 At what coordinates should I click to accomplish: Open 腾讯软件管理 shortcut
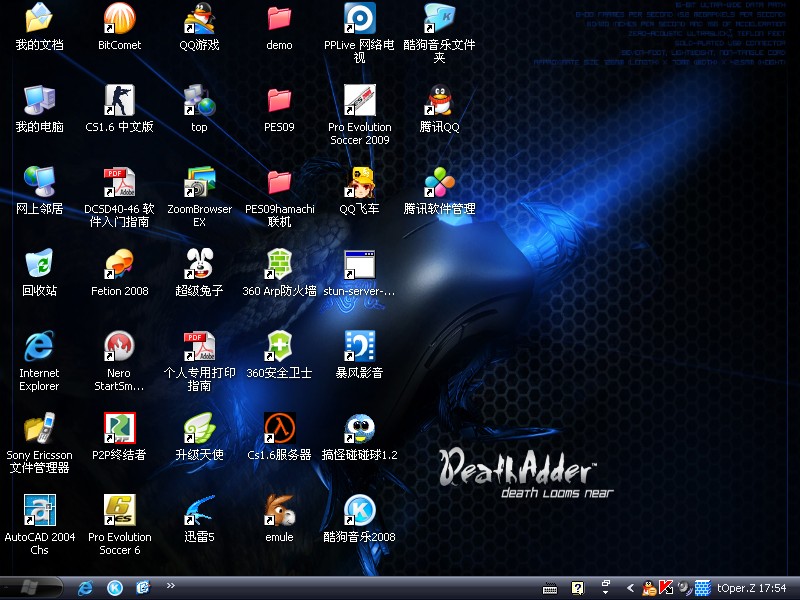[x=439, y=182]
